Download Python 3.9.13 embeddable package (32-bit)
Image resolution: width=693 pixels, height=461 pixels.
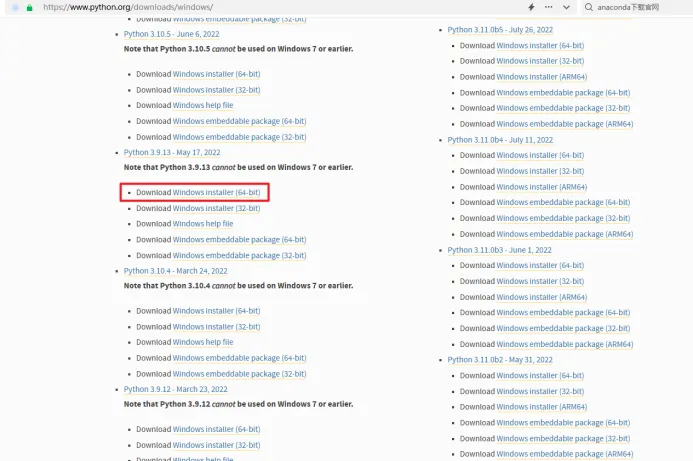[x=239, y=255]
